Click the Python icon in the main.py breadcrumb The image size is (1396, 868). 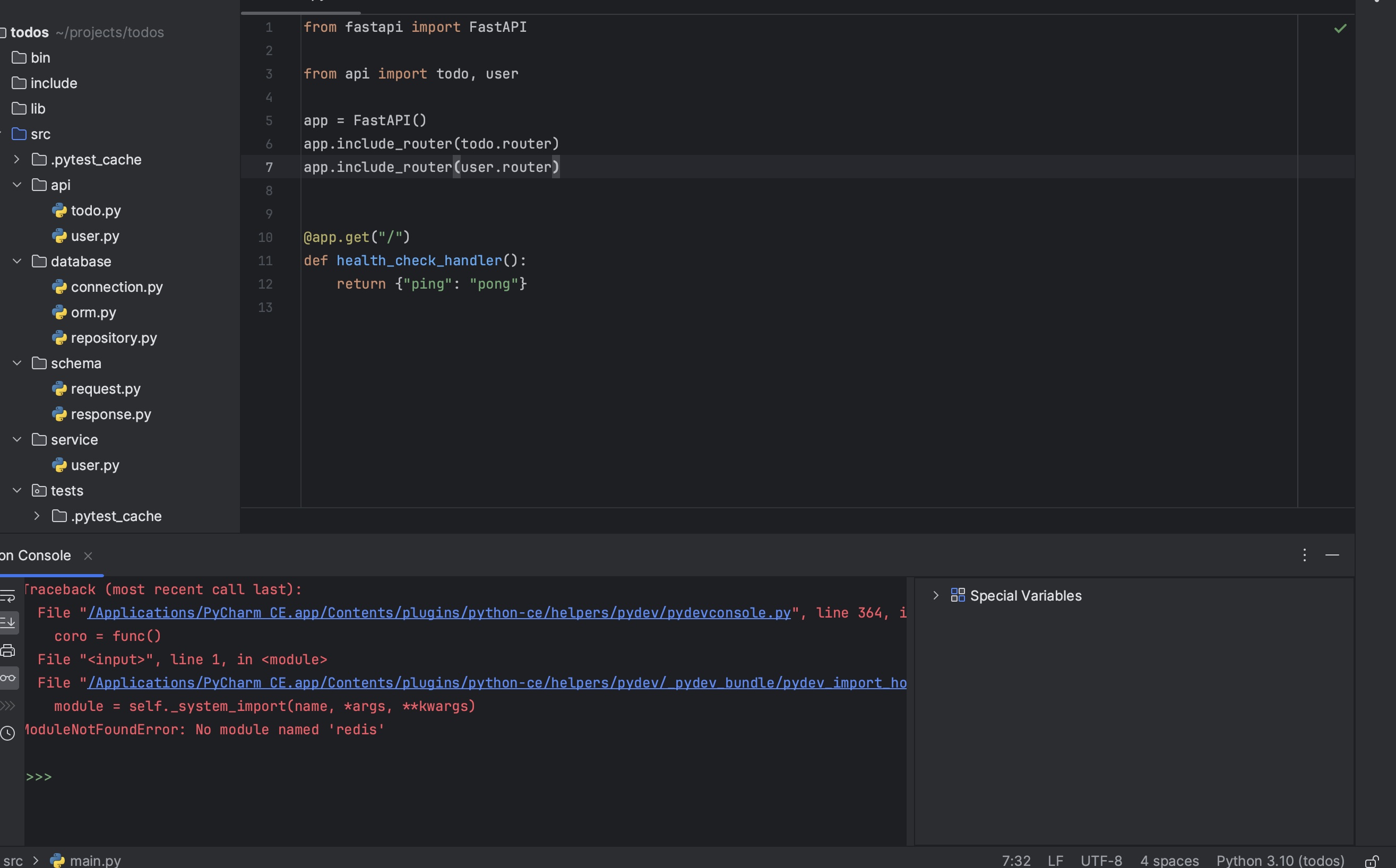pos(57,861)
